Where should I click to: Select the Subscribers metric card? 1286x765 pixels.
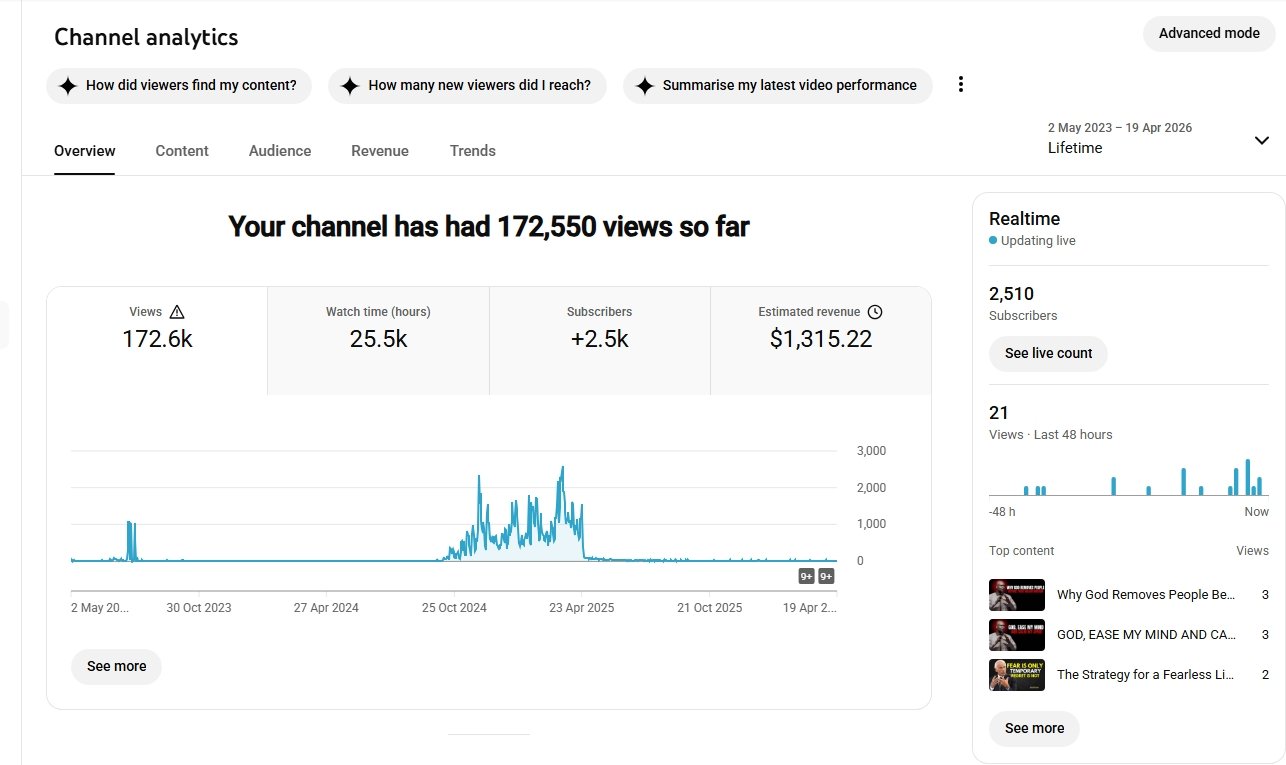[x=599, y=340]
